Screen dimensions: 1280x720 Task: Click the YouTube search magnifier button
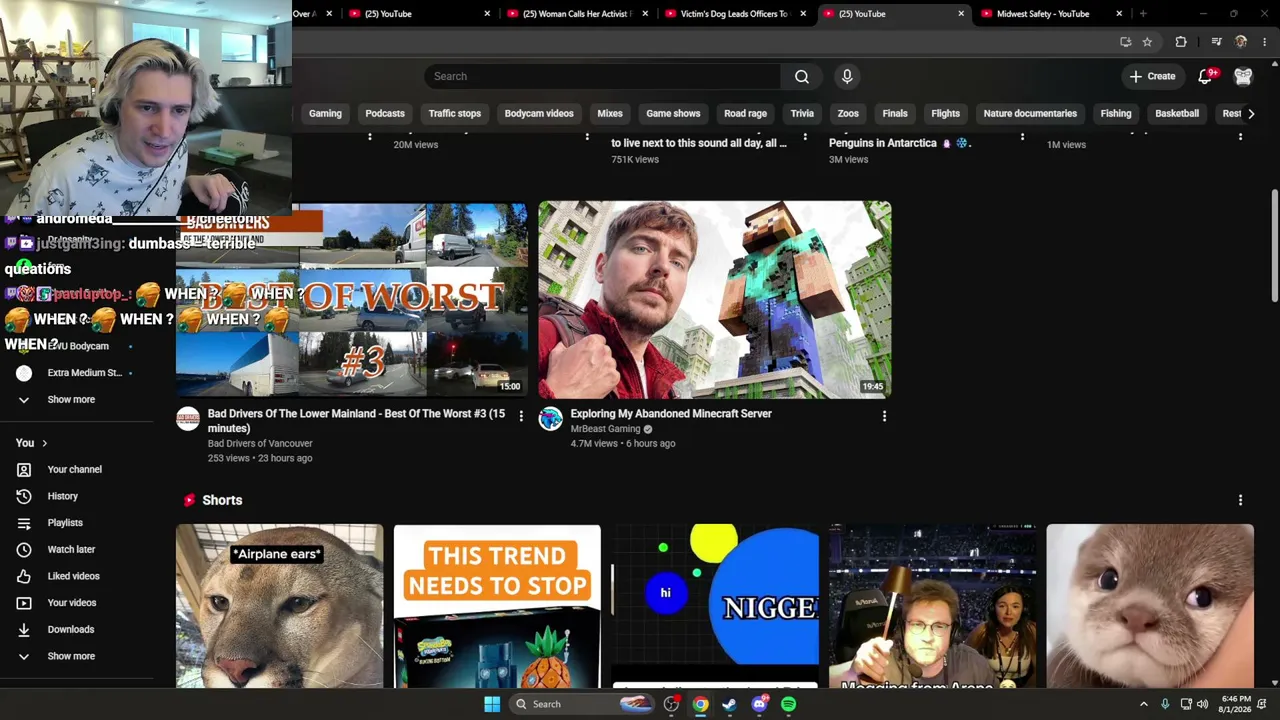(x=802, y=76)
